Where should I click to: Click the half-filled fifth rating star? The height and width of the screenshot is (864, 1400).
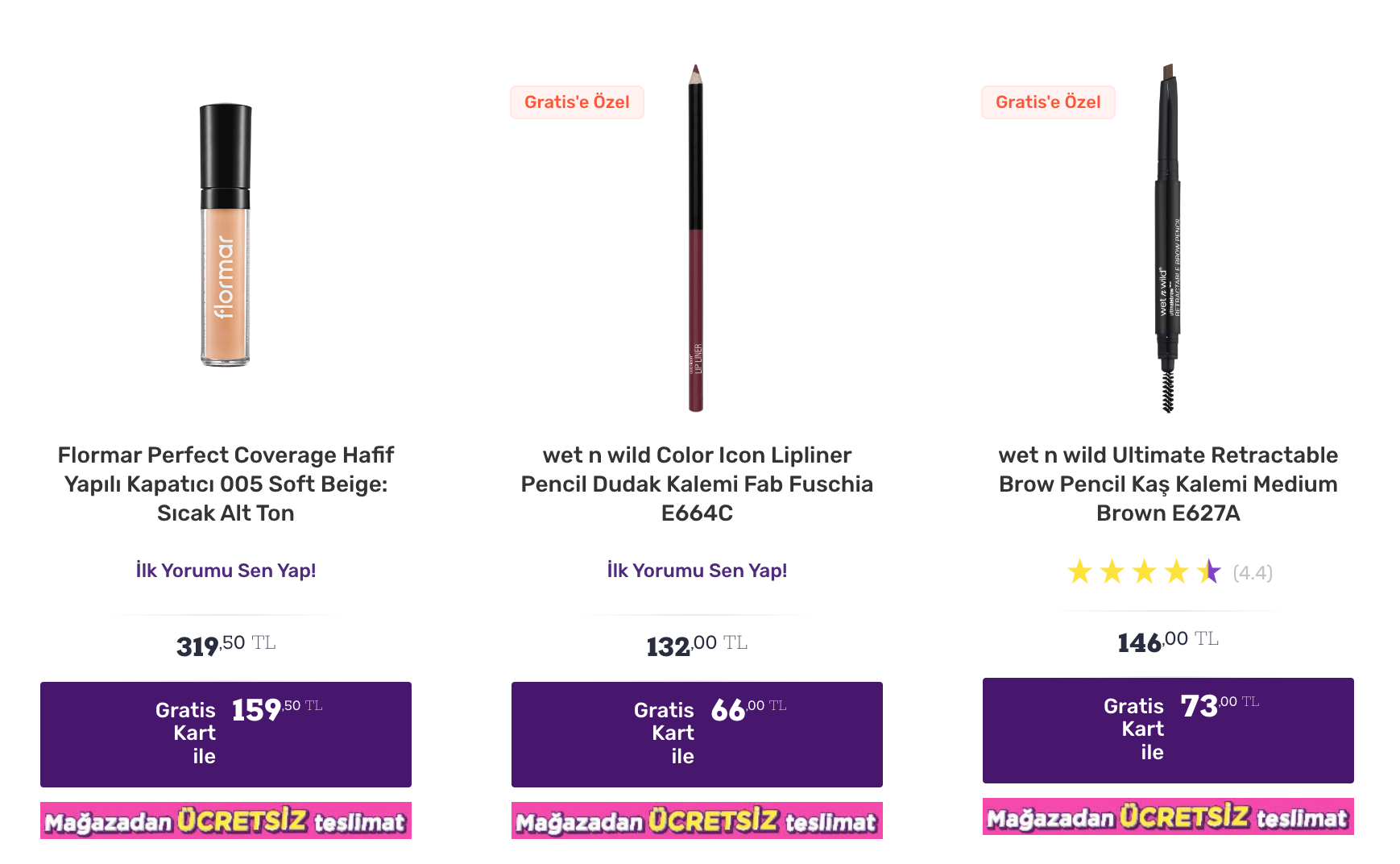click(x=1209, y=572)
